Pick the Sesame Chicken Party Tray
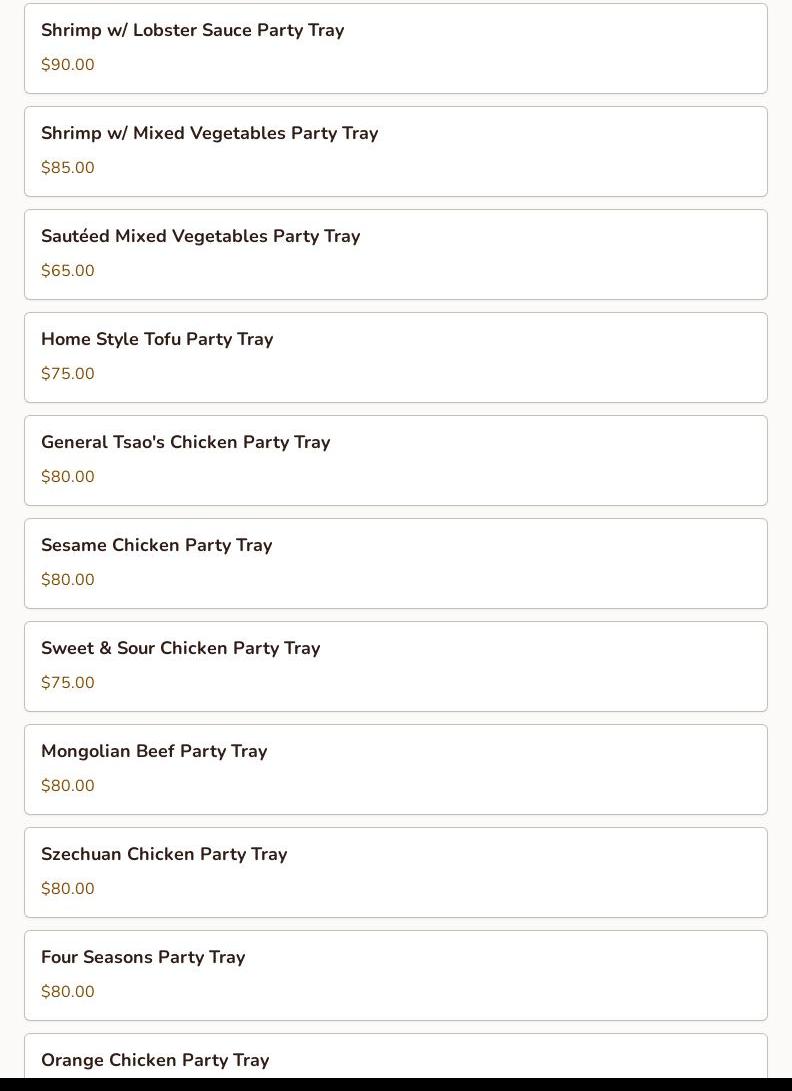Viewport: 792px width, 1091px height. click(x=156, y=545)
